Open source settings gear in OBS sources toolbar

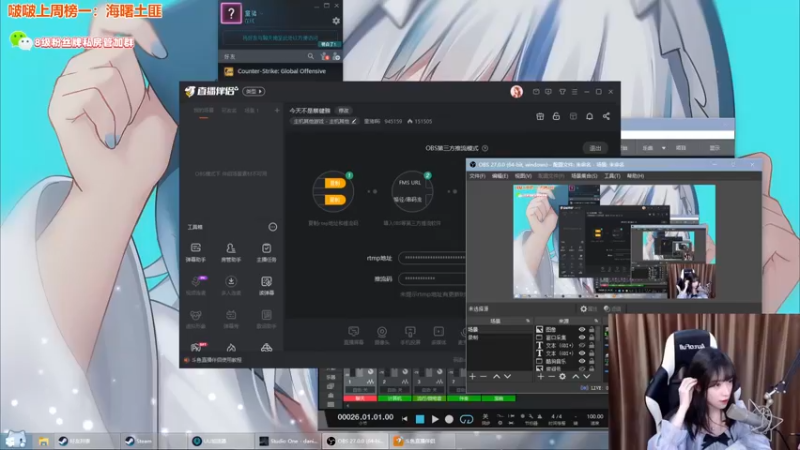click(x=562, y=377)
